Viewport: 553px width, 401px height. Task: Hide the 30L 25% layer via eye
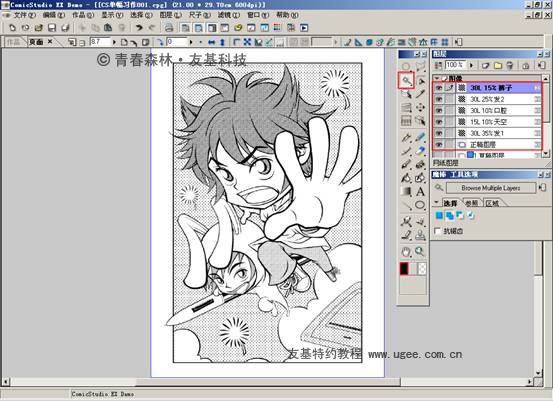438,99
